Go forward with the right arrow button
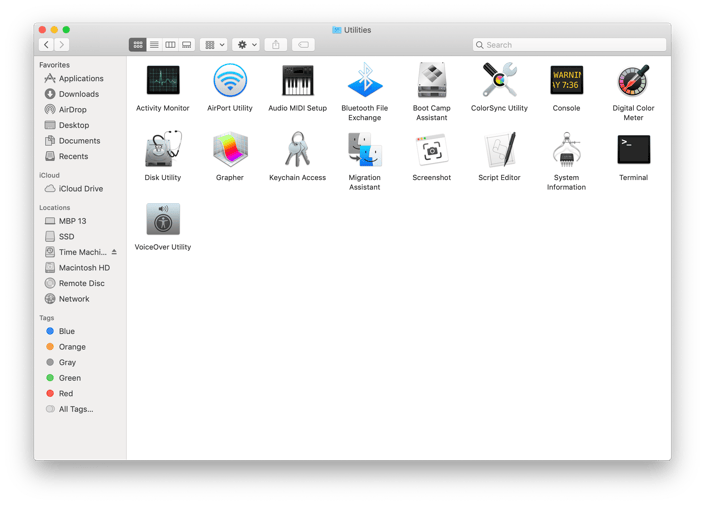 [62, 45]
